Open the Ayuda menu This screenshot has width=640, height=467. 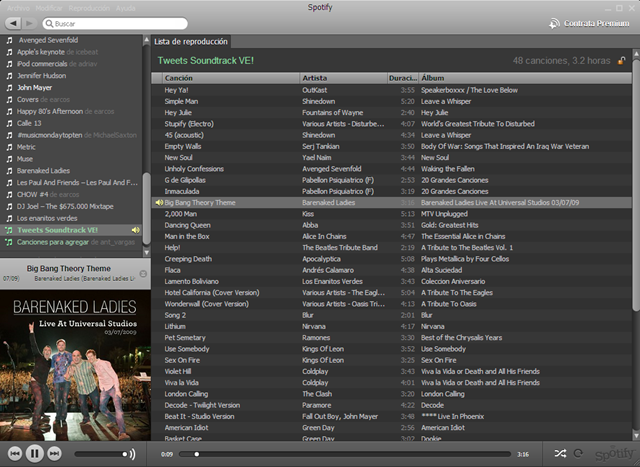click(125, 8)
